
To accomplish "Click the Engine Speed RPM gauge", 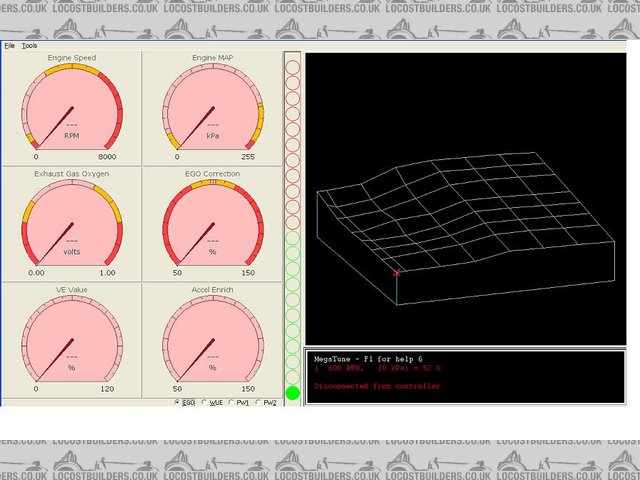I will [72, 108].
